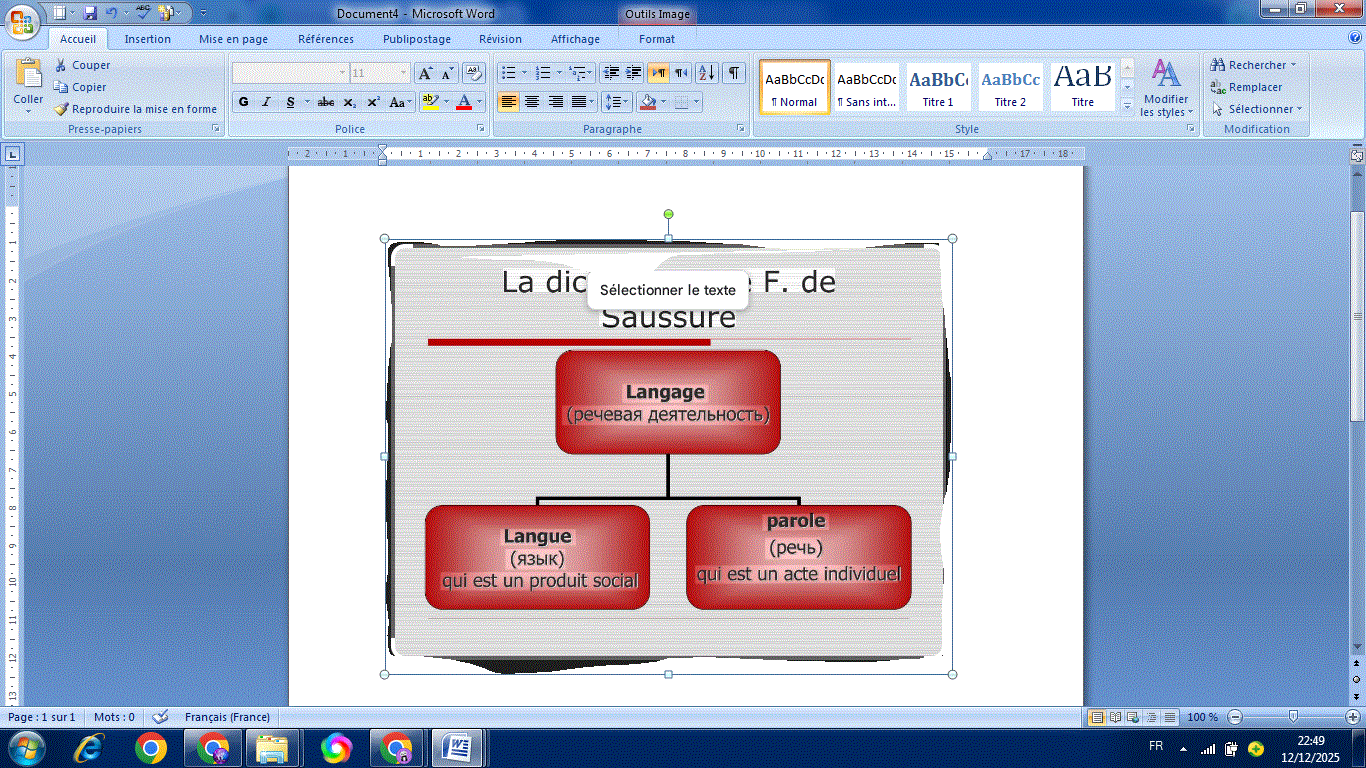Open the font size dropdown
The height and width of the screenshot is (768, 1366).
tap(404, 73)
